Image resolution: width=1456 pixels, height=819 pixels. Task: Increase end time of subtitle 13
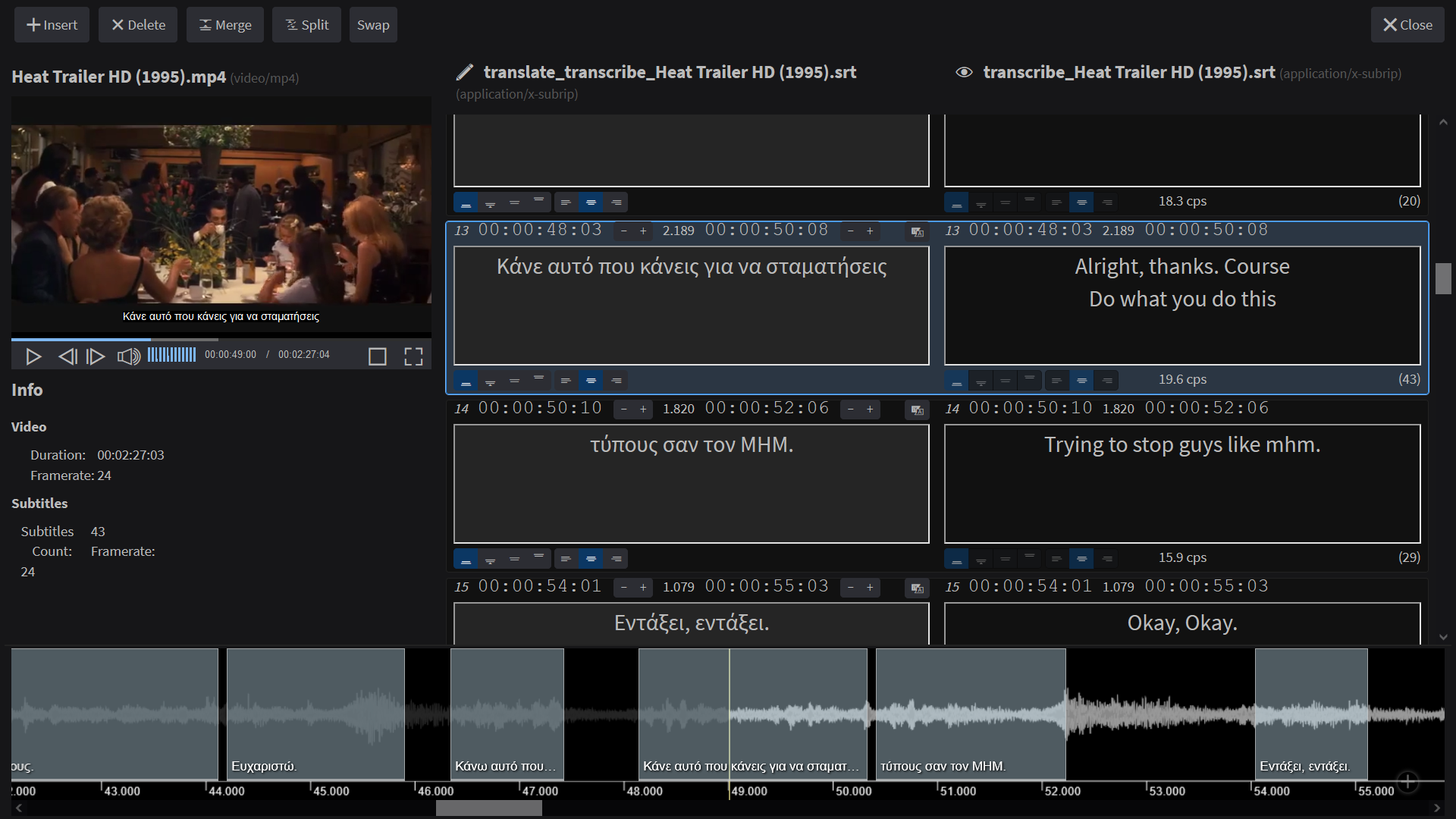coord(870,231)
